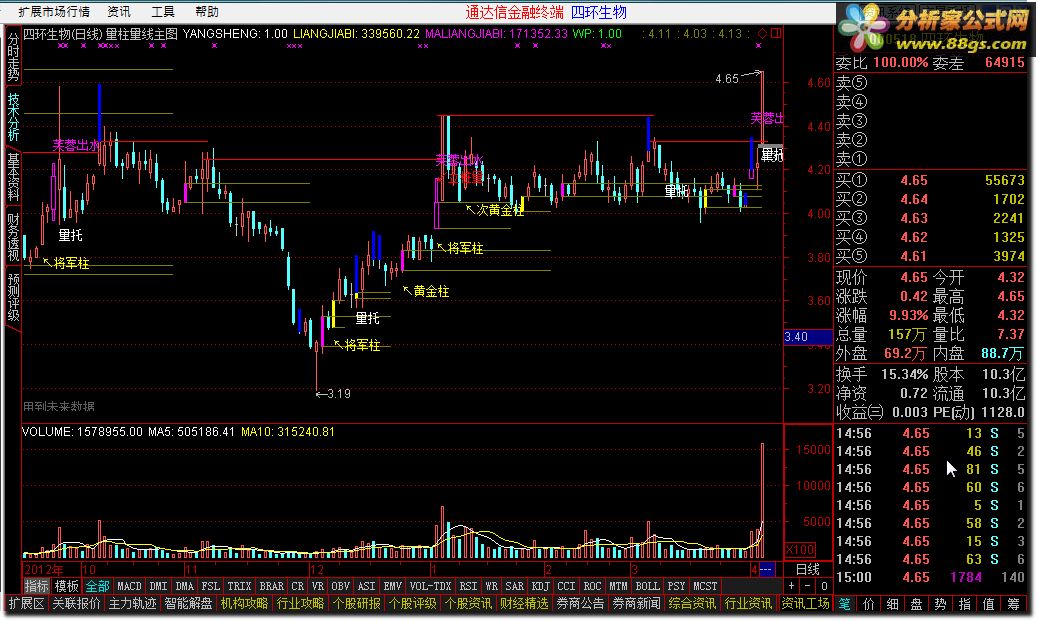The width and height of the screenshot is (1038, 621).
Task: Click the minus zoom button beside indicator tabs
Action: [x=807, y=586]
